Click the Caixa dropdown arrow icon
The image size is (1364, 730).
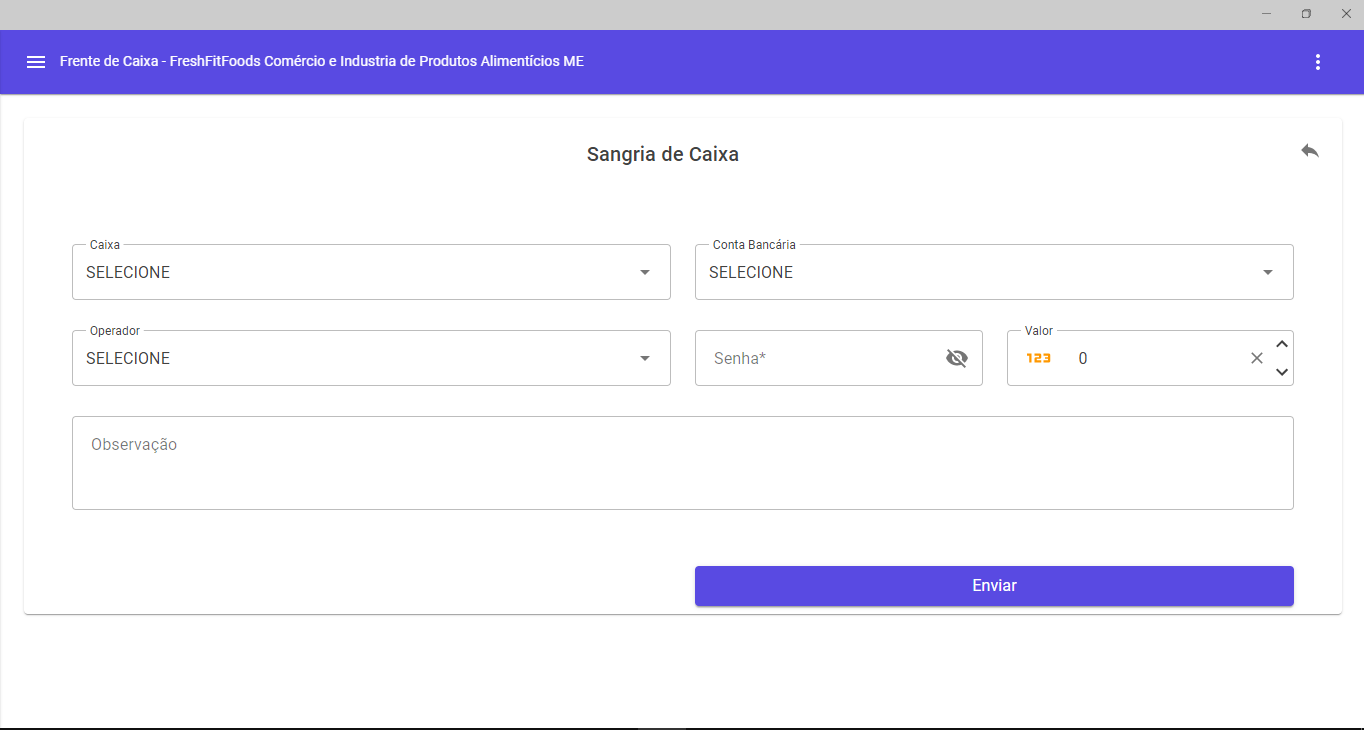click(645, 272)
